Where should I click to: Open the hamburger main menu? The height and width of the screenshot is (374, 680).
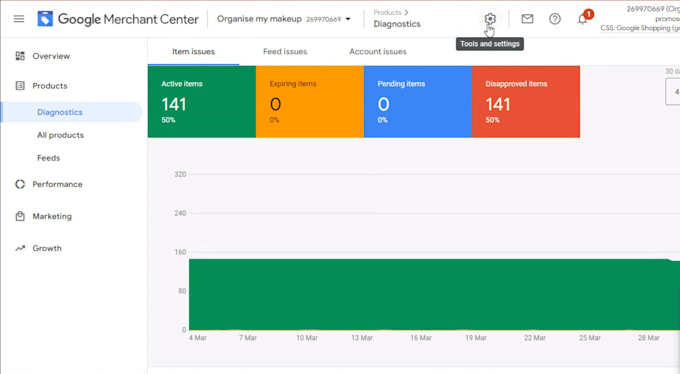click(19, 19)
